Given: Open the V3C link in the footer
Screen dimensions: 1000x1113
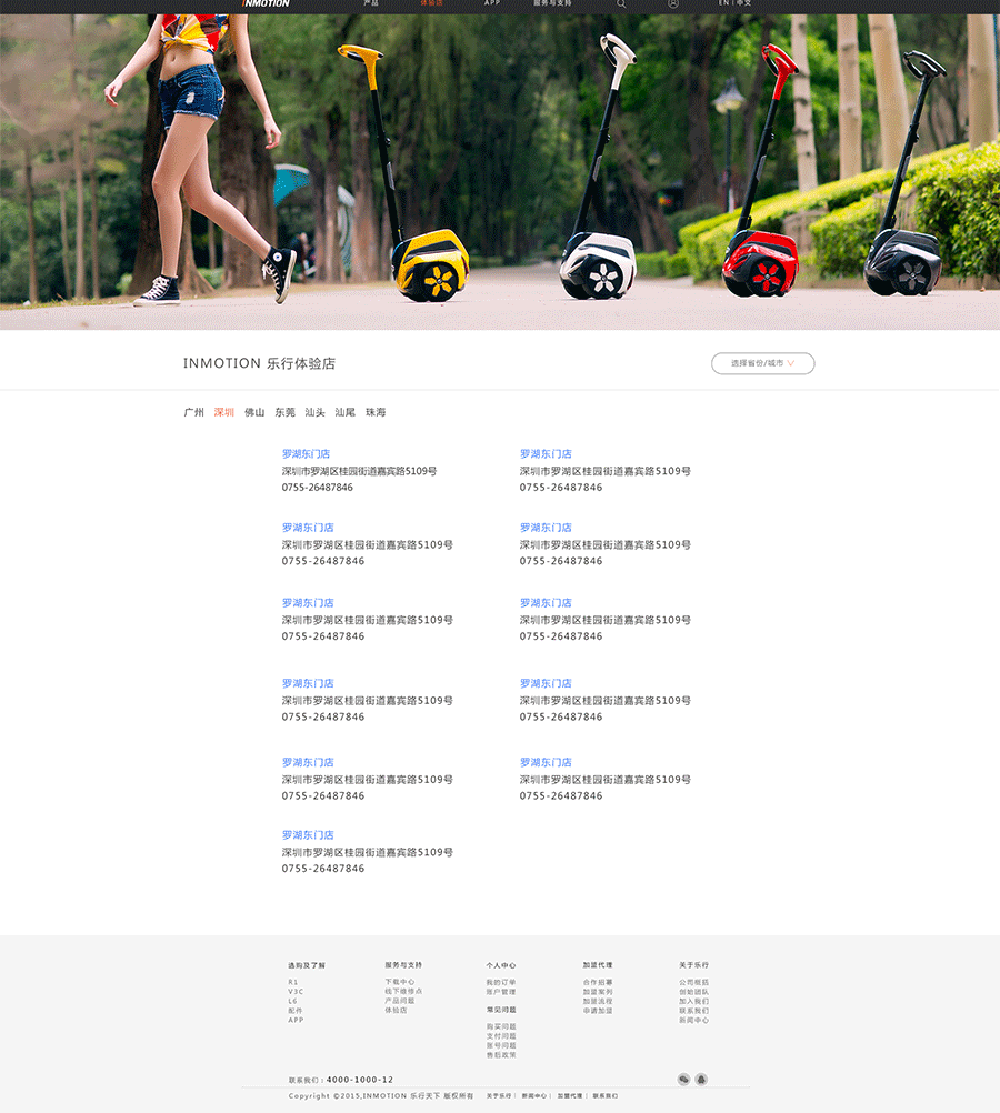Looking at the screenshot, I should coord(295,992).
